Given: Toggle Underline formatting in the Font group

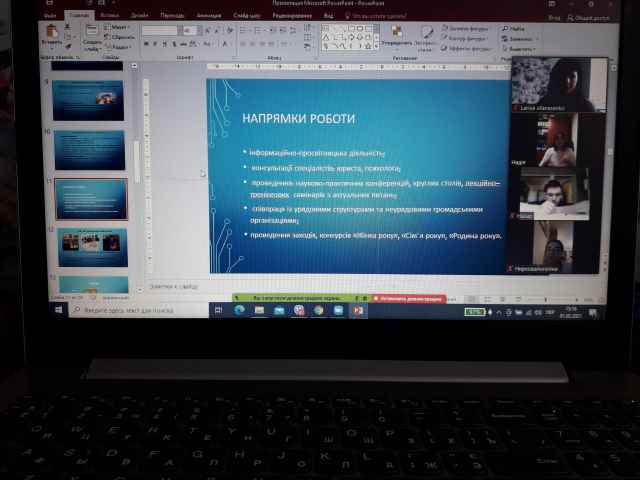Looking at the screenshot, I should click(164, 44).
